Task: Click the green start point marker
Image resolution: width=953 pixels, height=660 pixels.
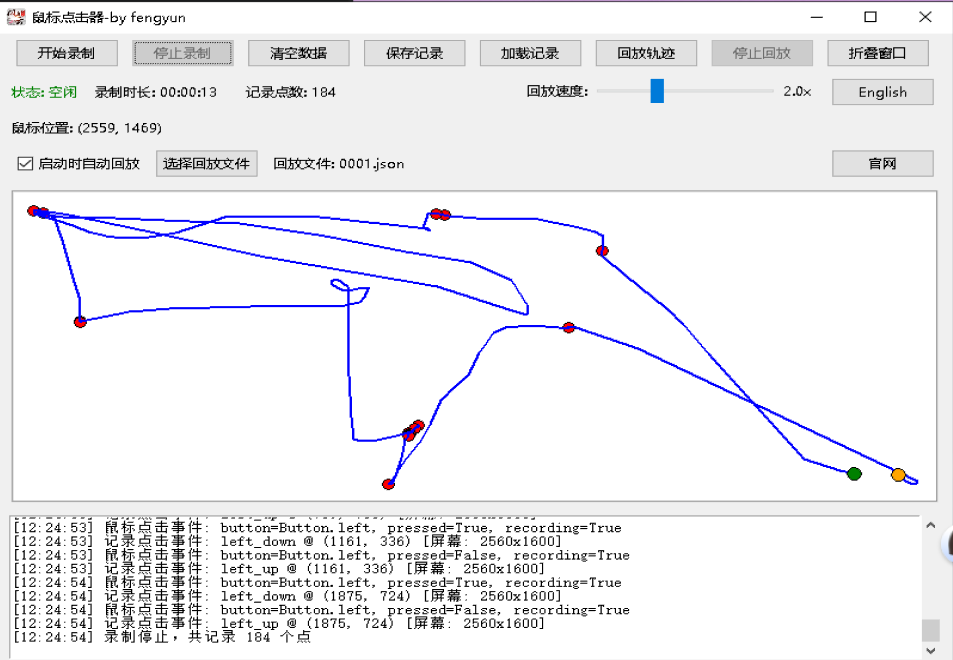Action: [854, 473]
